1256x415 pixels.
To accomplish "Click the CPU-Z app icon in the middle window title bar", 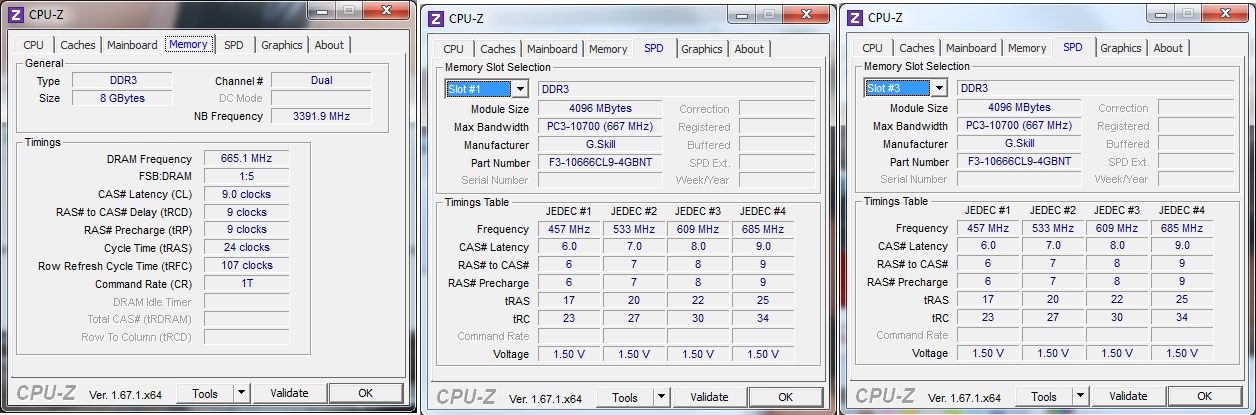I will coord(435,18).
